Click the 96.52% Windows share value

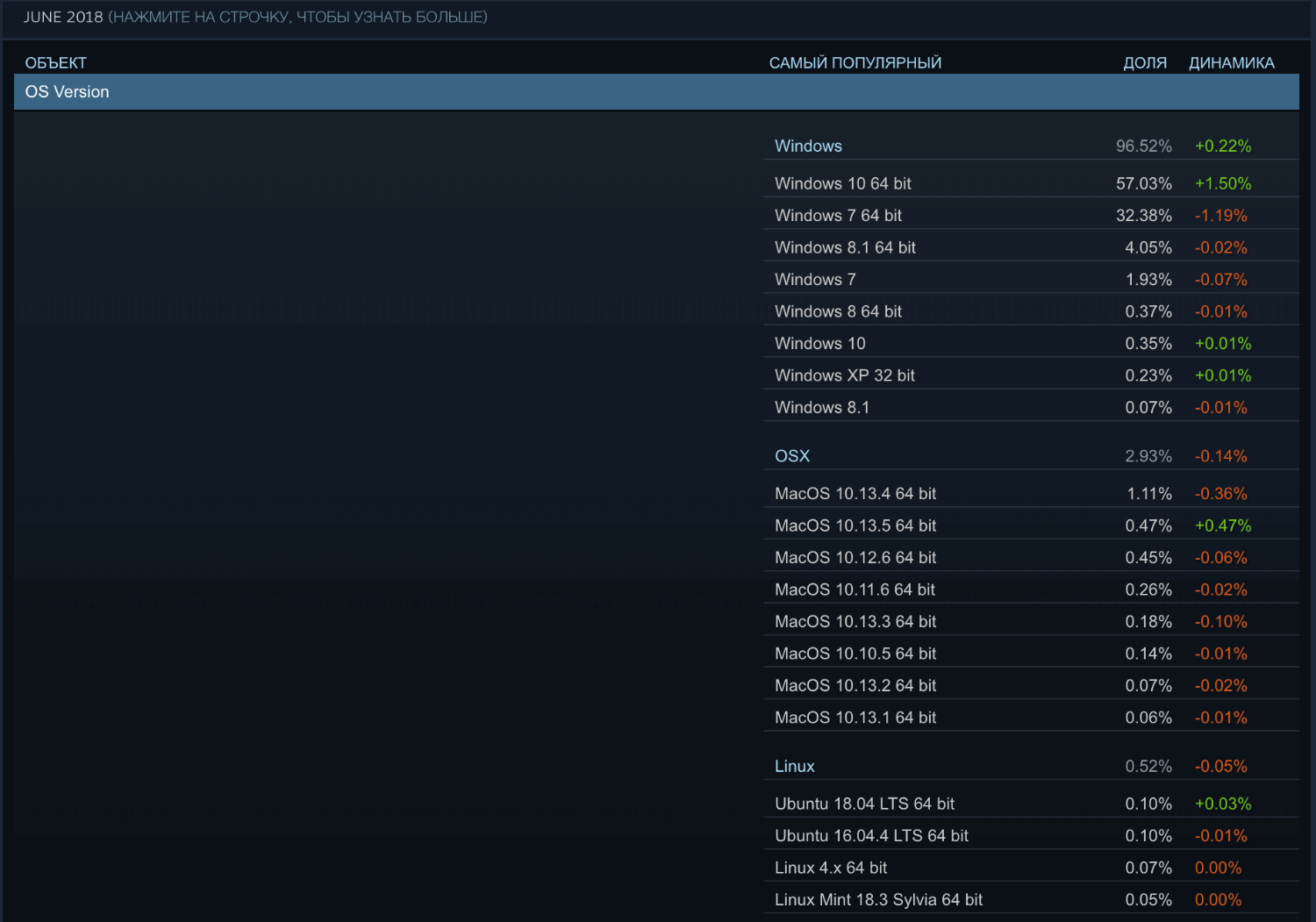click(x=1144, y=147)
